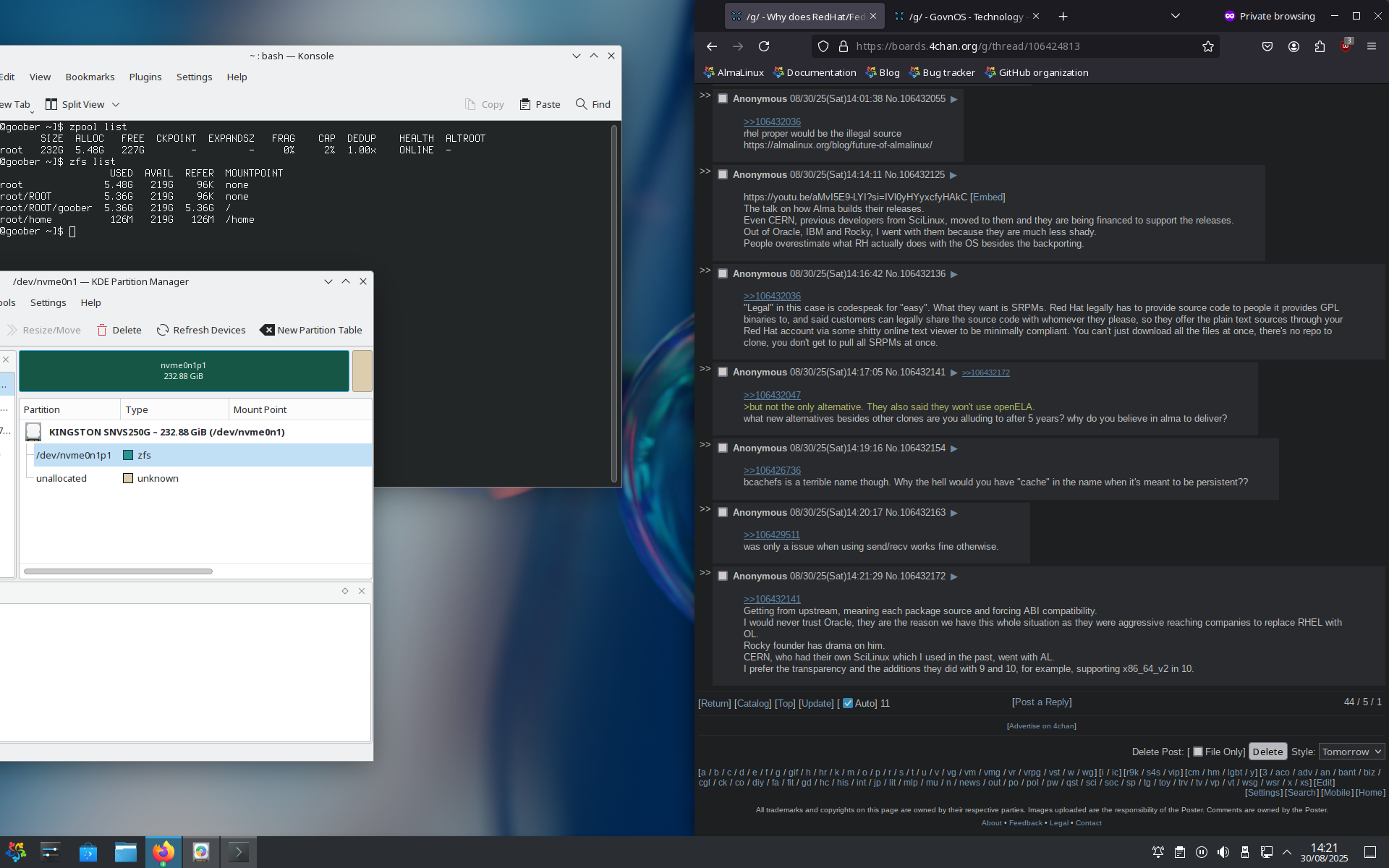Image resolution: width=1389 pixels, height=868 pixels.
Task: Tick checkbox for post No.106432172
Action: click(x=723, y=576)
